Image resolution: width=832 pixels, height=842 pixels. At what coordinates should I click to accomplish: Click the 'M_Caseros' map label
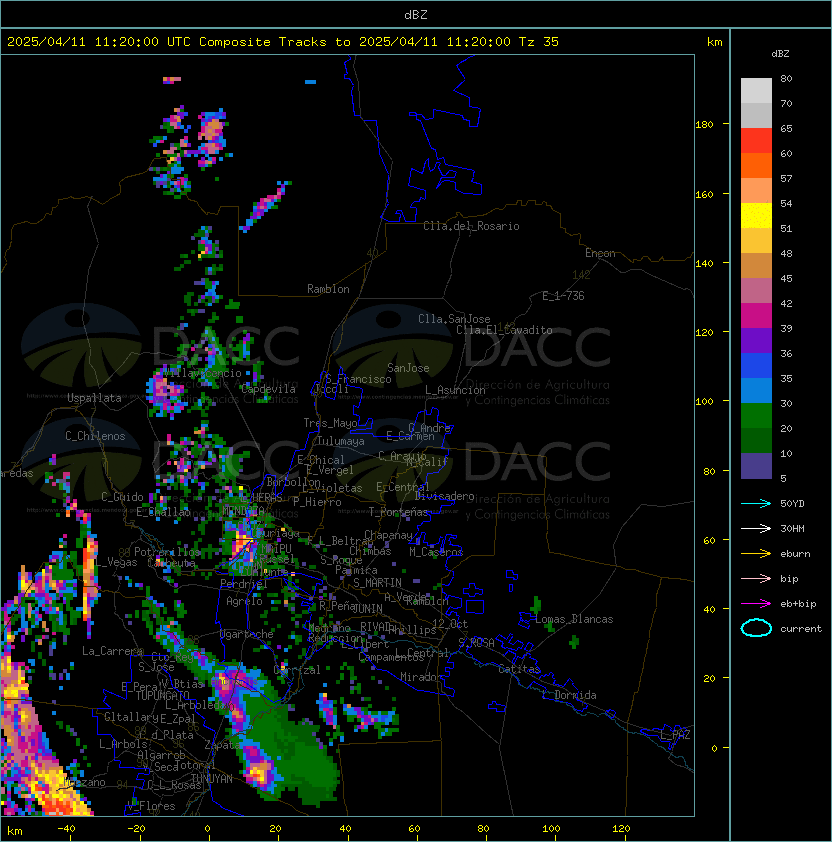pos(436,552)
